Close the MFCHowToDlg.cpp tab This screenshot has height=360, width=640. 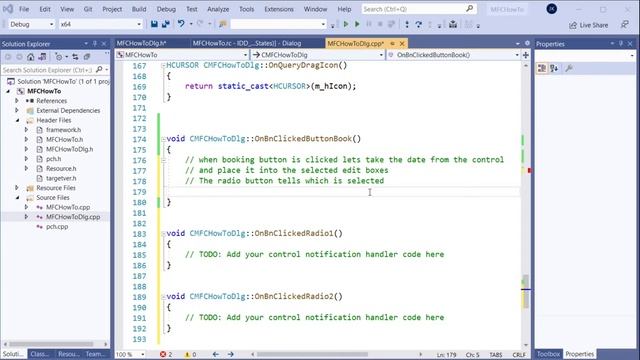pyautogui.click(x=402, y=43)
